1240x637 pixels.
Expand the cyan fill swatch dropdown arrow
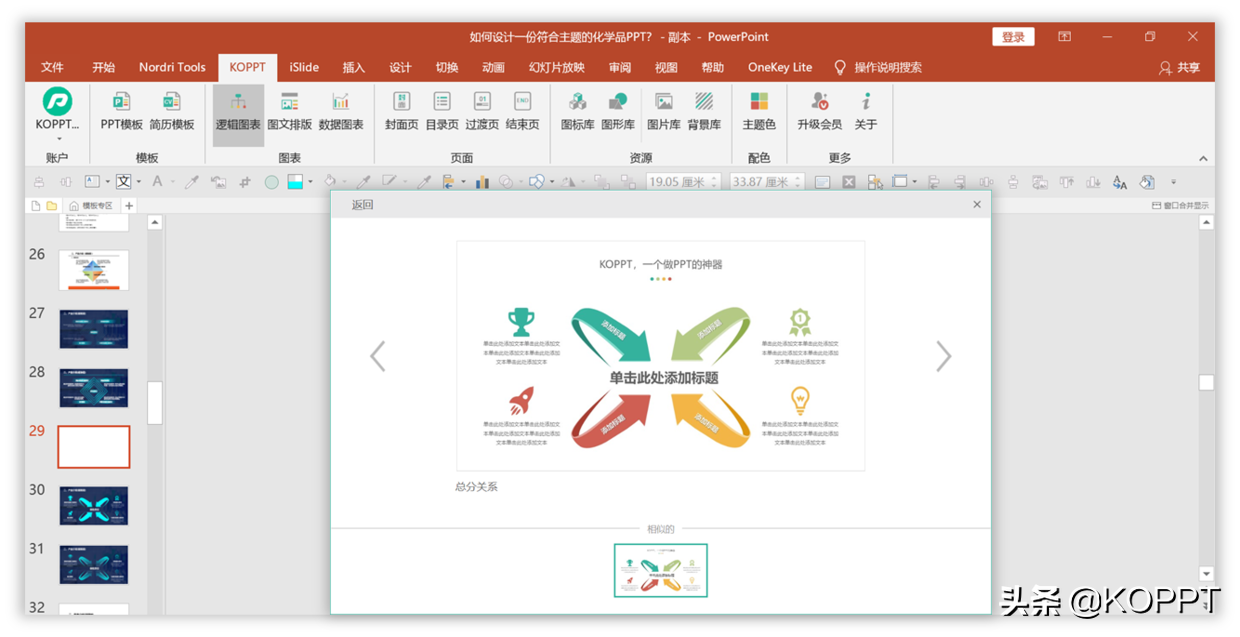[310, 182]
